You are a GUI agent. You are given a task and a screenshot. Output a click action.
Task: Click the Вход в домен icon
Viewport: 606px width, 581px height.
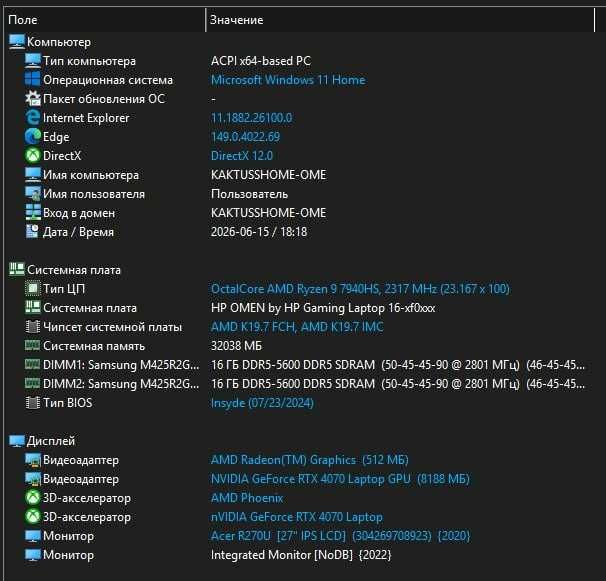pyautogui.click(x=33, y=212)
